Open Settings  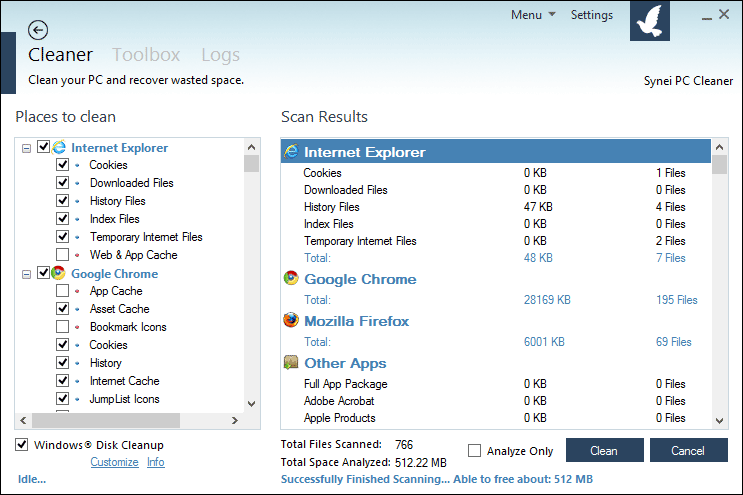click(x=591, y=15)
